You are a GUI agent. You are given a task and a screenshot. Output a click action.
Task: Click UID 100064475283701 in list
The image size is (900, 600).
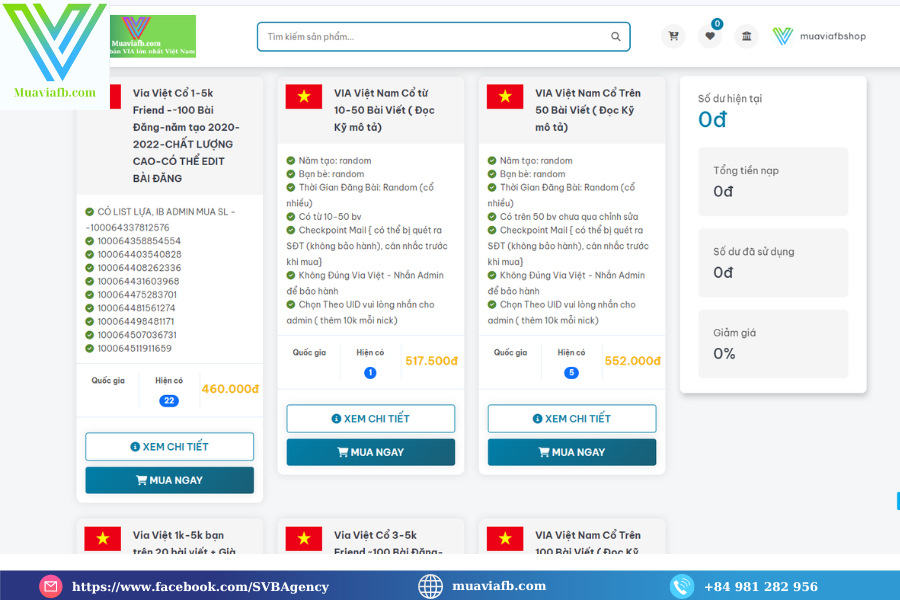(137, 295)
